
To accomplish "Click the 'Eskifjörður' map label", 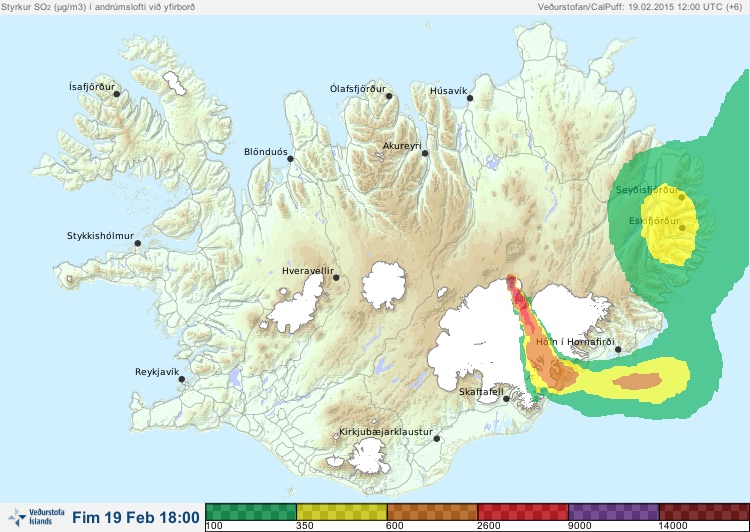I will click(654, 221).
